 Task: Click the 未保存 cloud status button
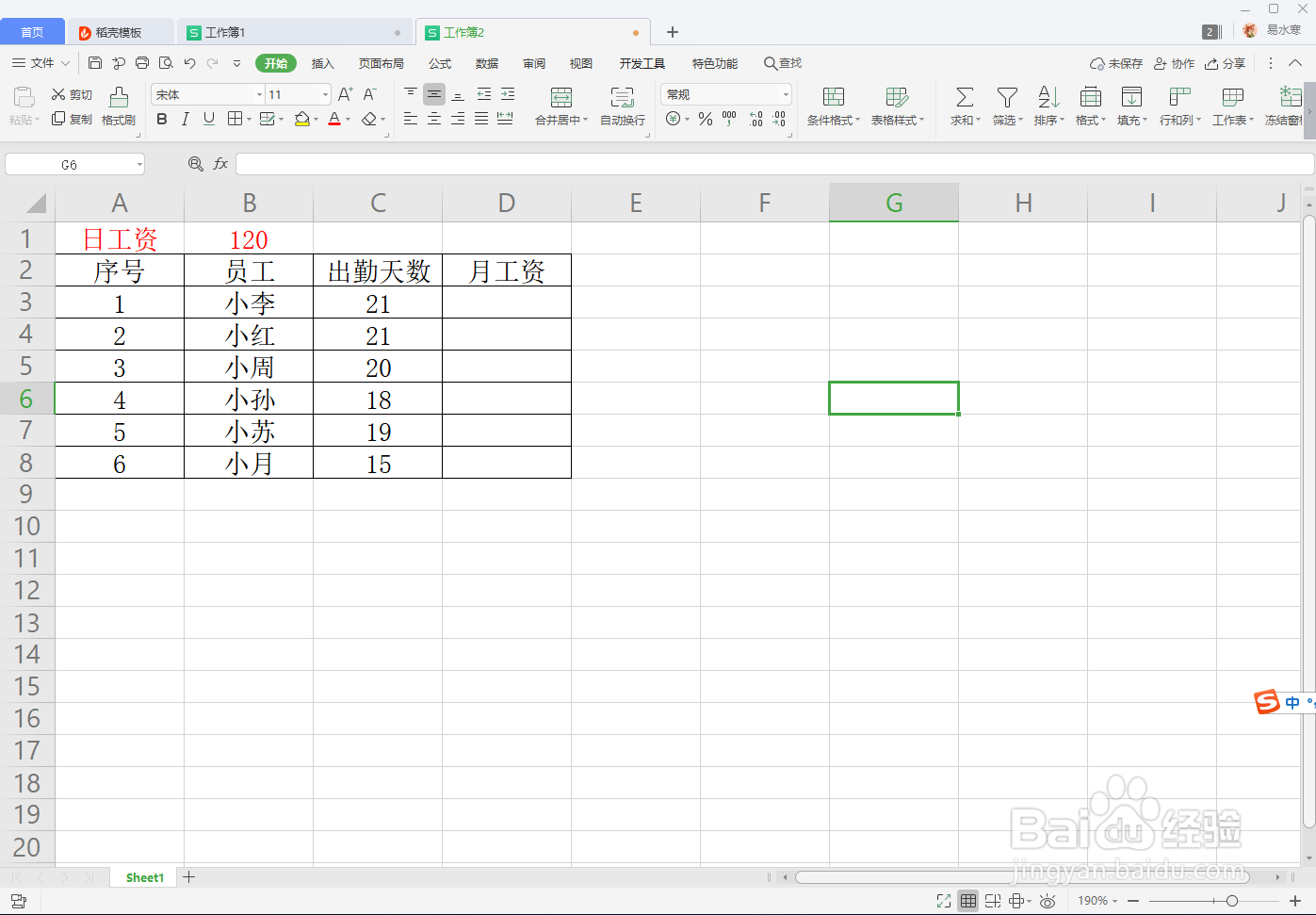coord(1116,63)
